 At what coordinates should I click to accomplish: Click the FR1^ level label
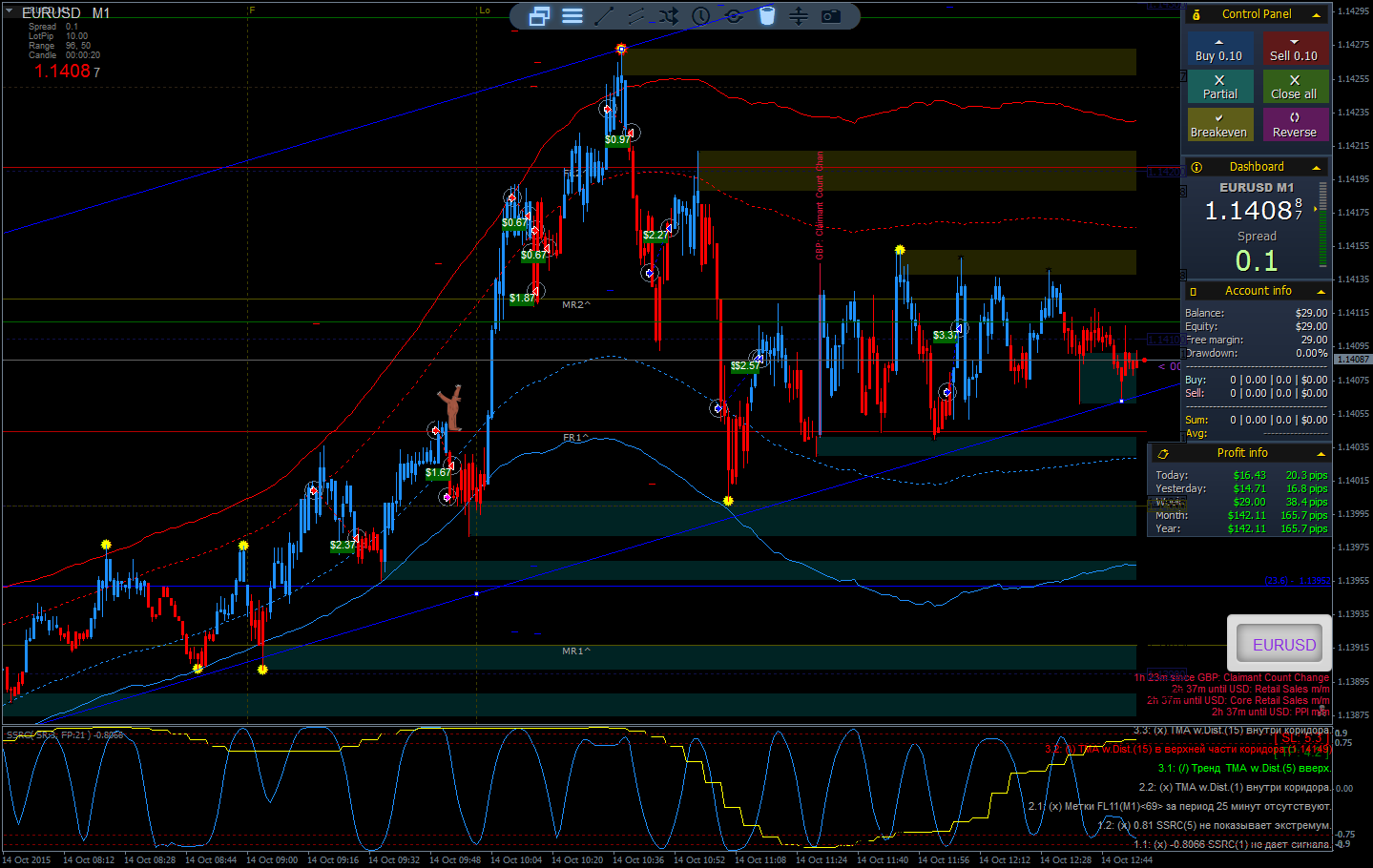[576, 437]
